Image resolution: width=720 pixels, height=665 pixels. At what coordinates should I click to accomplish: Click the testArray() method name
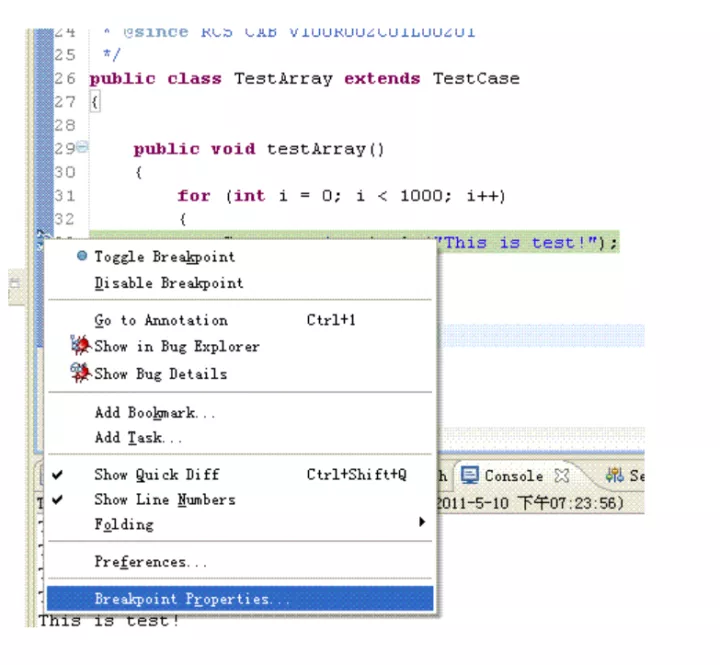(x=325, y=149)
